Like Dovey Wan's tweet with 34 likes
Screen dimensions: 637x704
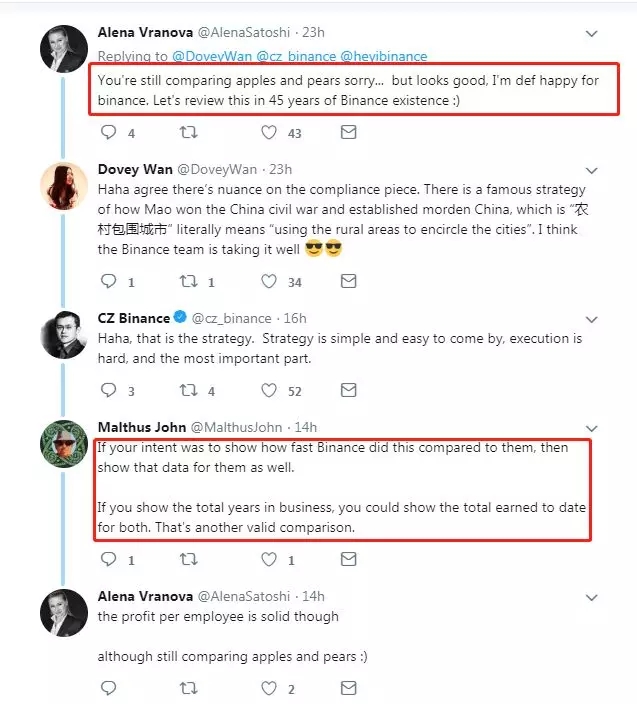pyautogui.click(x=268, y=282)
